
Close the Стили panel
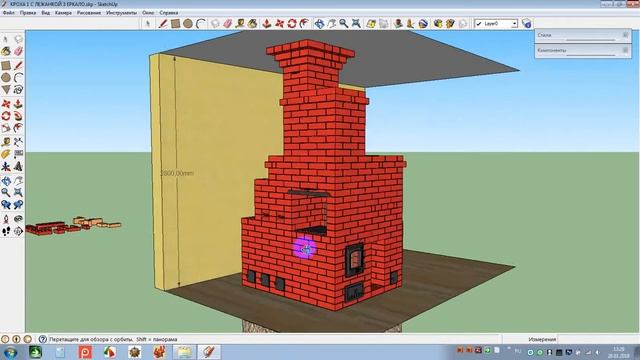(625, 35)
